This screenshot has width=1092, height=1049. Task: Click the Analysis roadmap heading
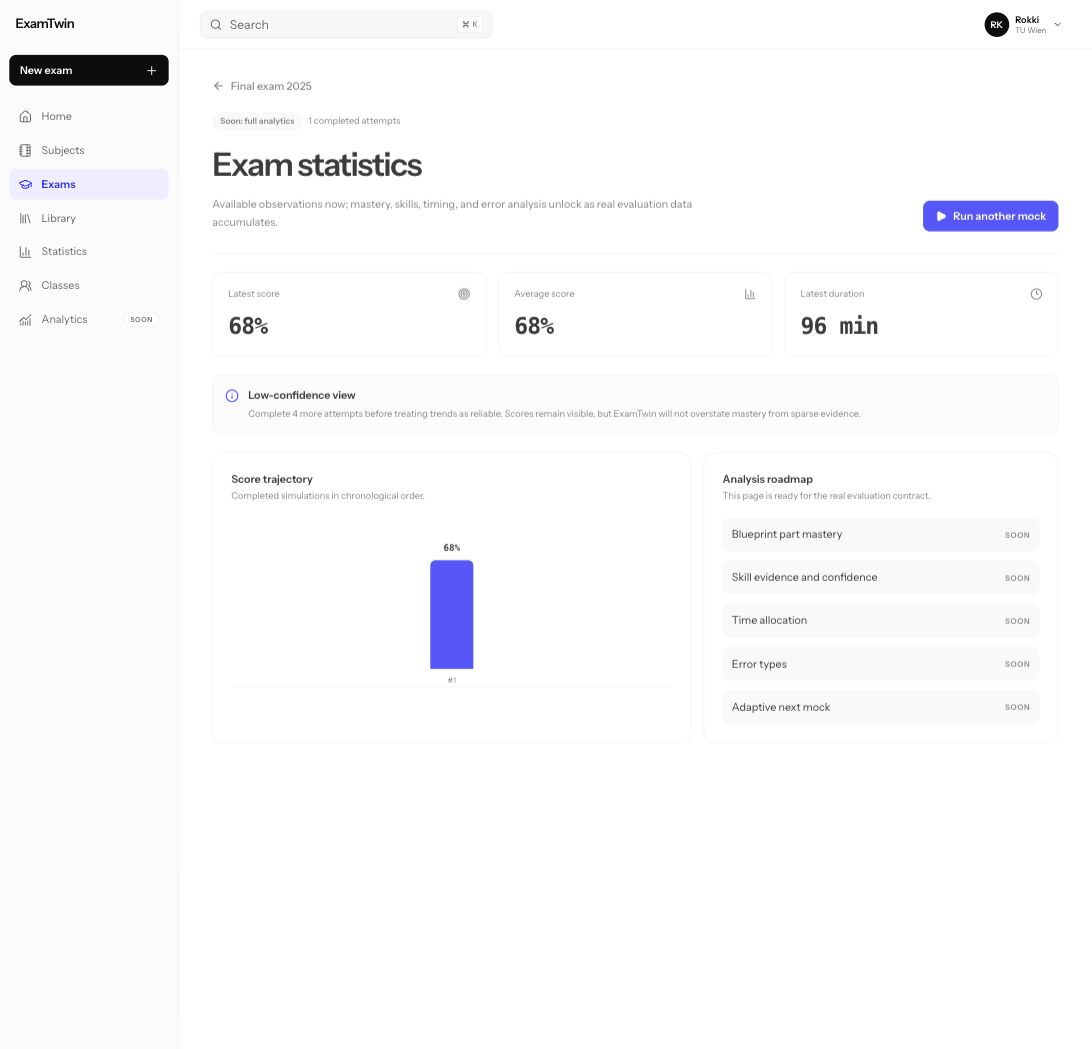click(767, 479)
